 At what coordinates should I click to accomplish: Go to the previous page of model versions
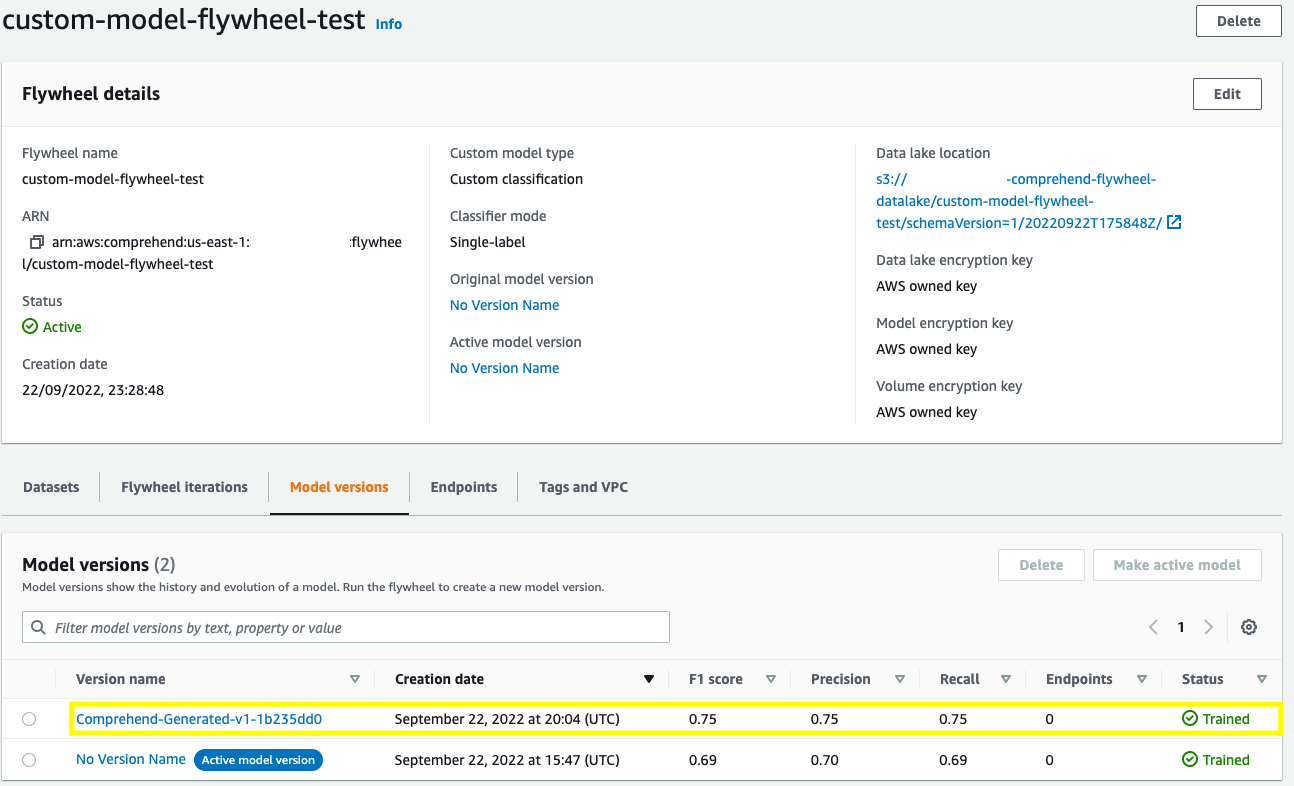coord(1153,627)
